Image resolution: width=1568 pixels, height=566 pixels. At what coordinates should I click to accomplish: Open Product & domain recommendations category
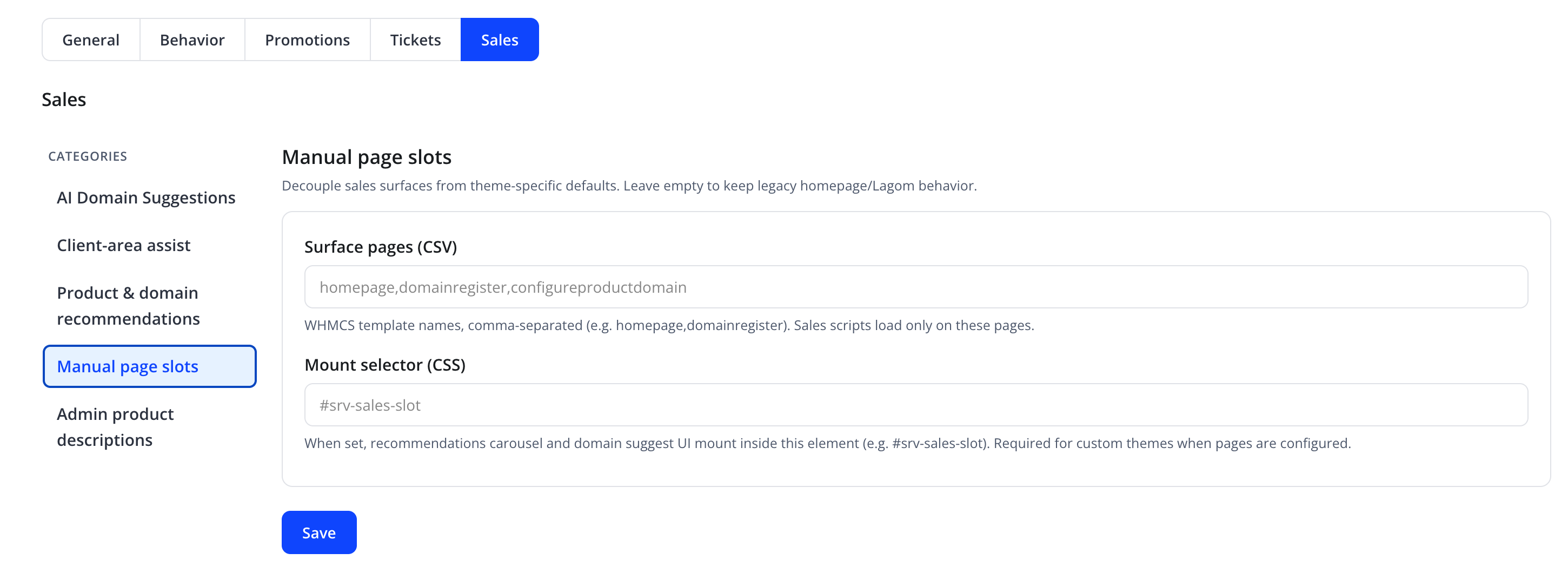pos(150,305)
